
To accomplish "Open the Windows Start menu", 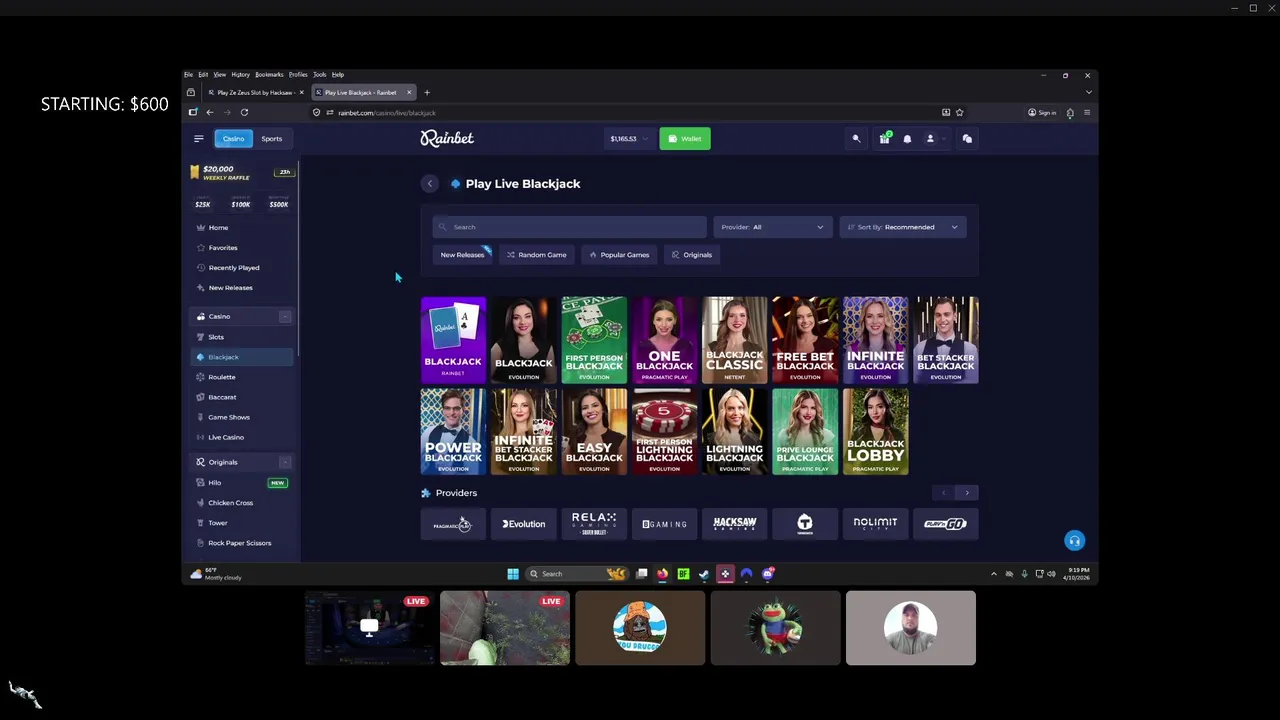I will click(x=513, y=574).
